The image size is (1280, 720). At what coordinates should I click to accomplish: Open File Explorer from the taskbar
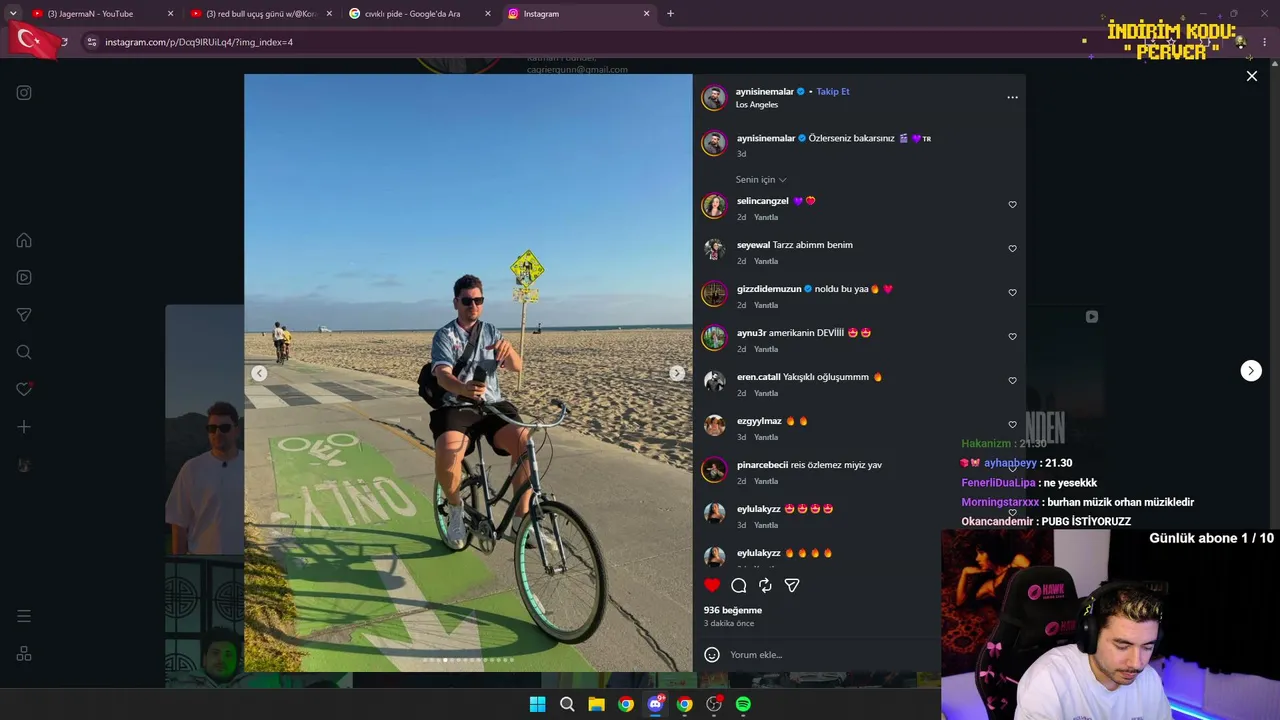[x=596, y=704]
